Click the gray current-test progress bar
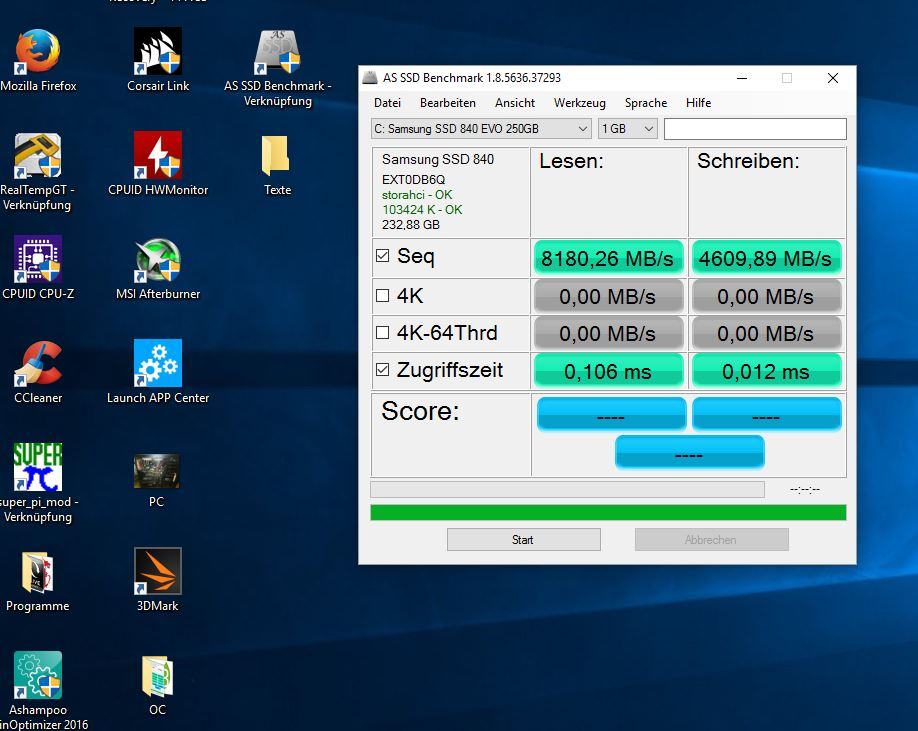918x731 pixels. [x=567, y=489]
